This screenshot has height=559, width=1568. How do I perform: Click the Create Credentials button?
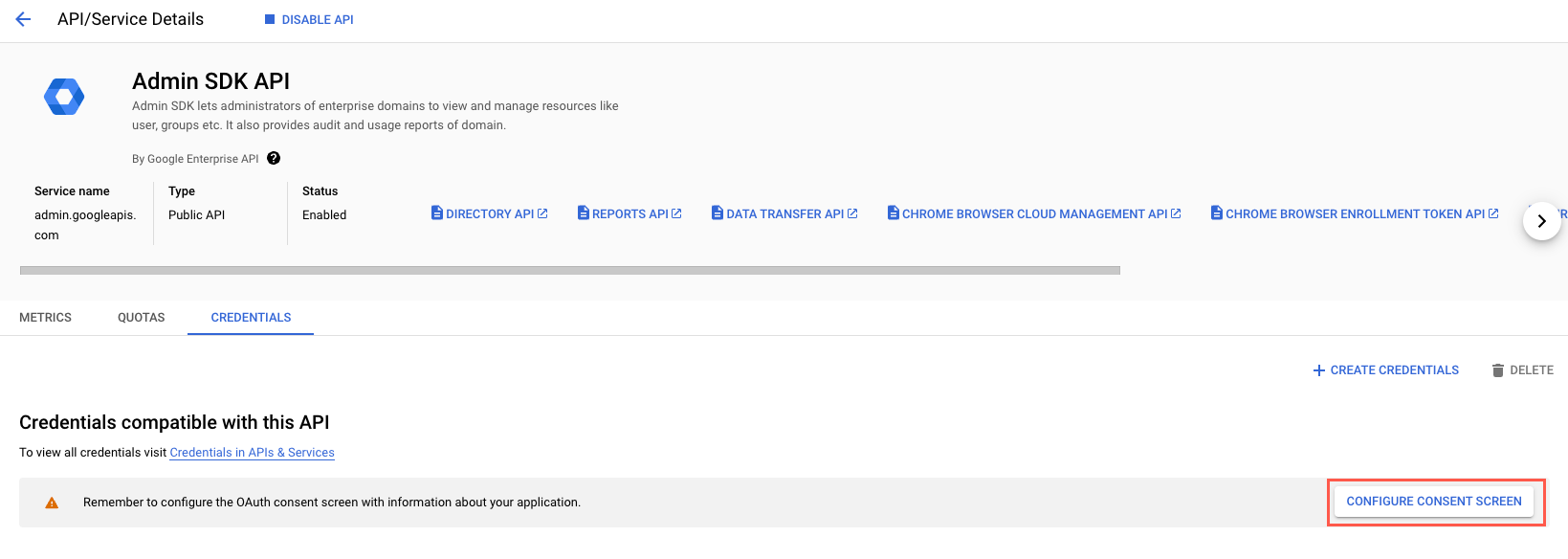tap(1385, 370)
